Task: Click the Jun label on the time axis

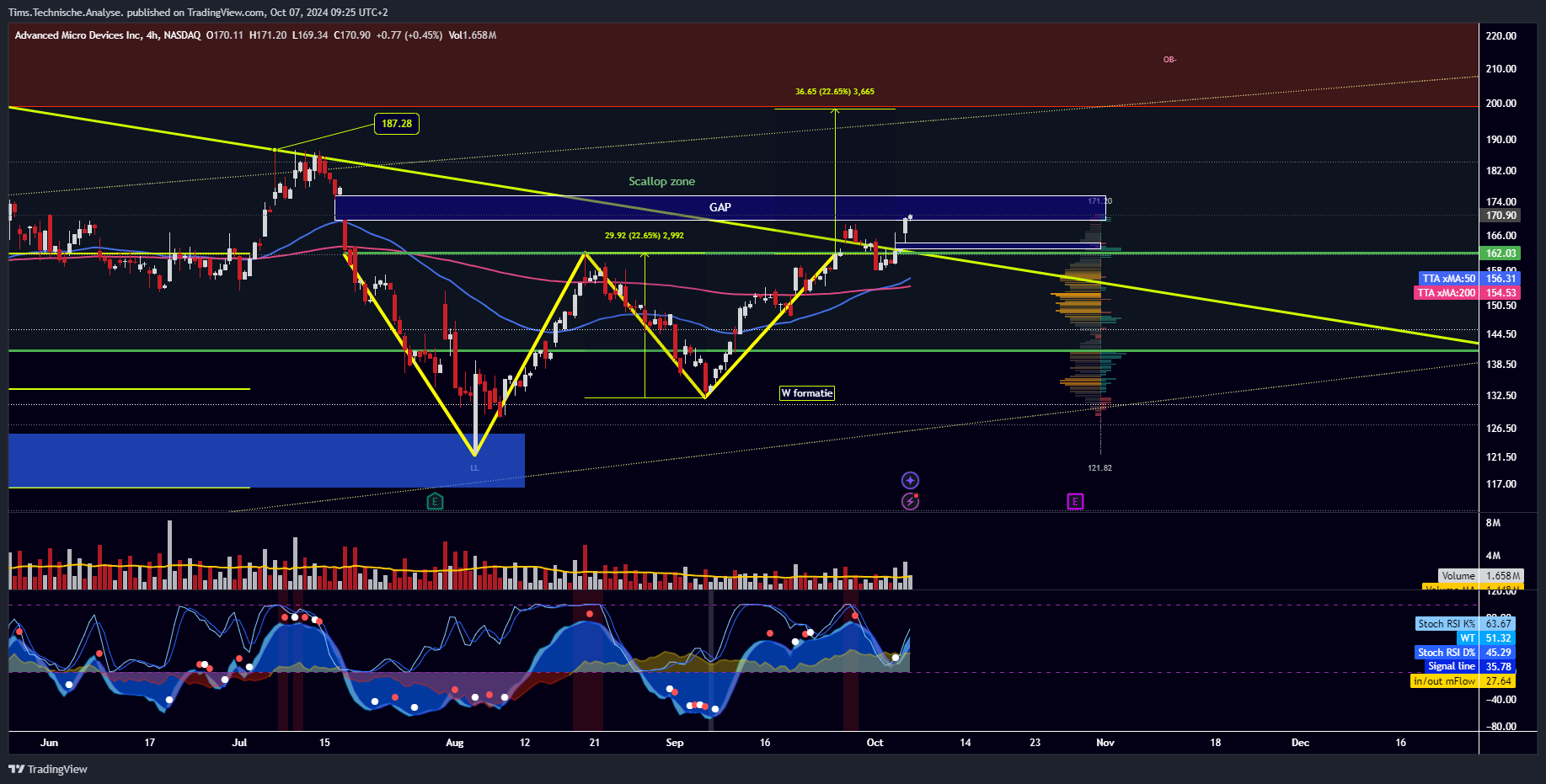Action: click(49, 743)
